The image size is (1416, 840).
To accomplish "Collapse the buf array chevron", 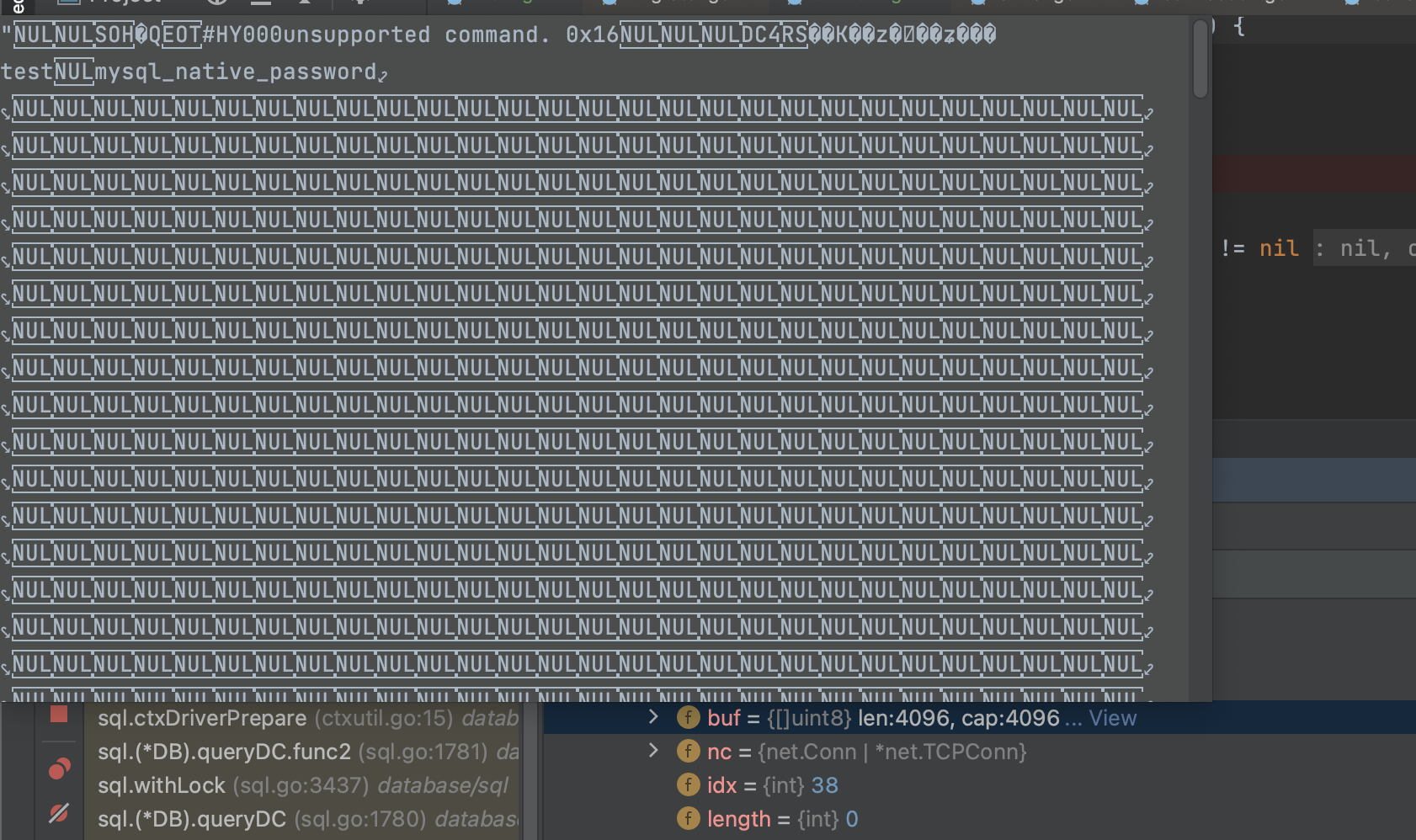I will tap(654, 718).
